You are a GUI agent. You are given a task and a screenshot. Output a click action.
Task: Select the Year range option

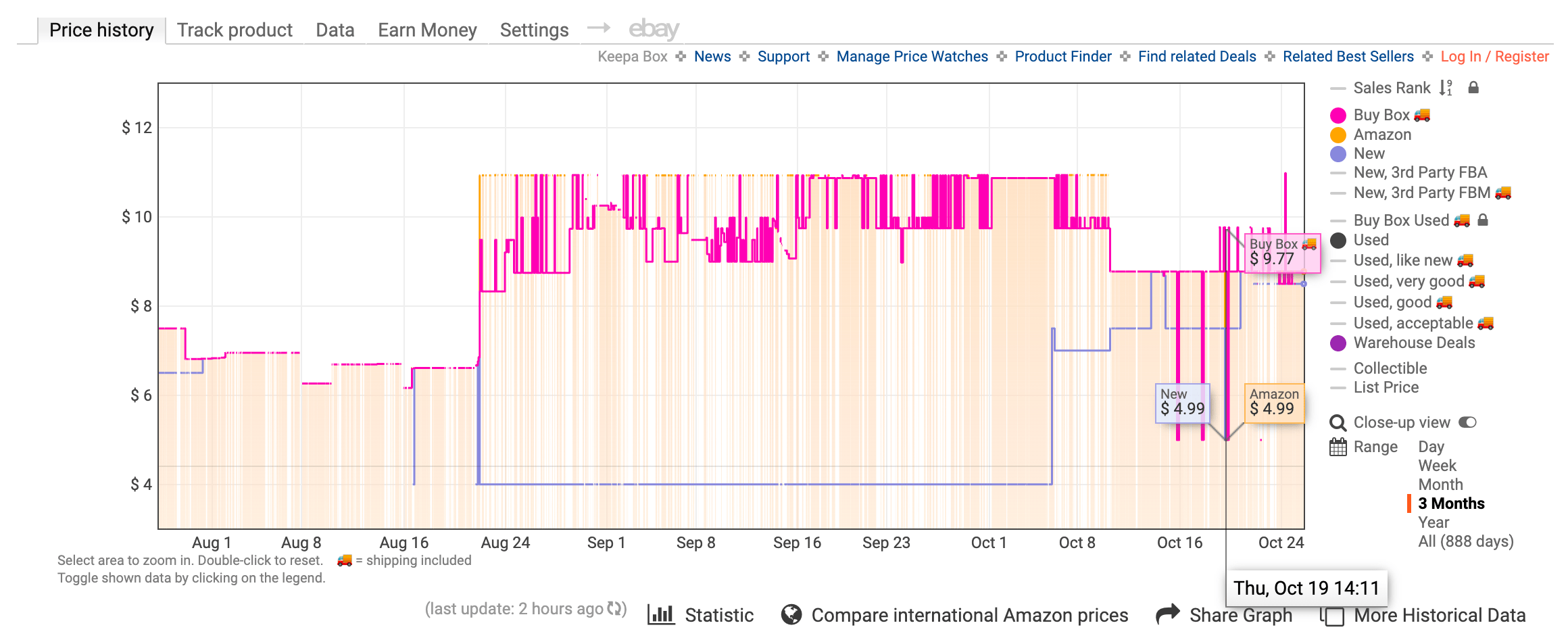[1433, 522]
